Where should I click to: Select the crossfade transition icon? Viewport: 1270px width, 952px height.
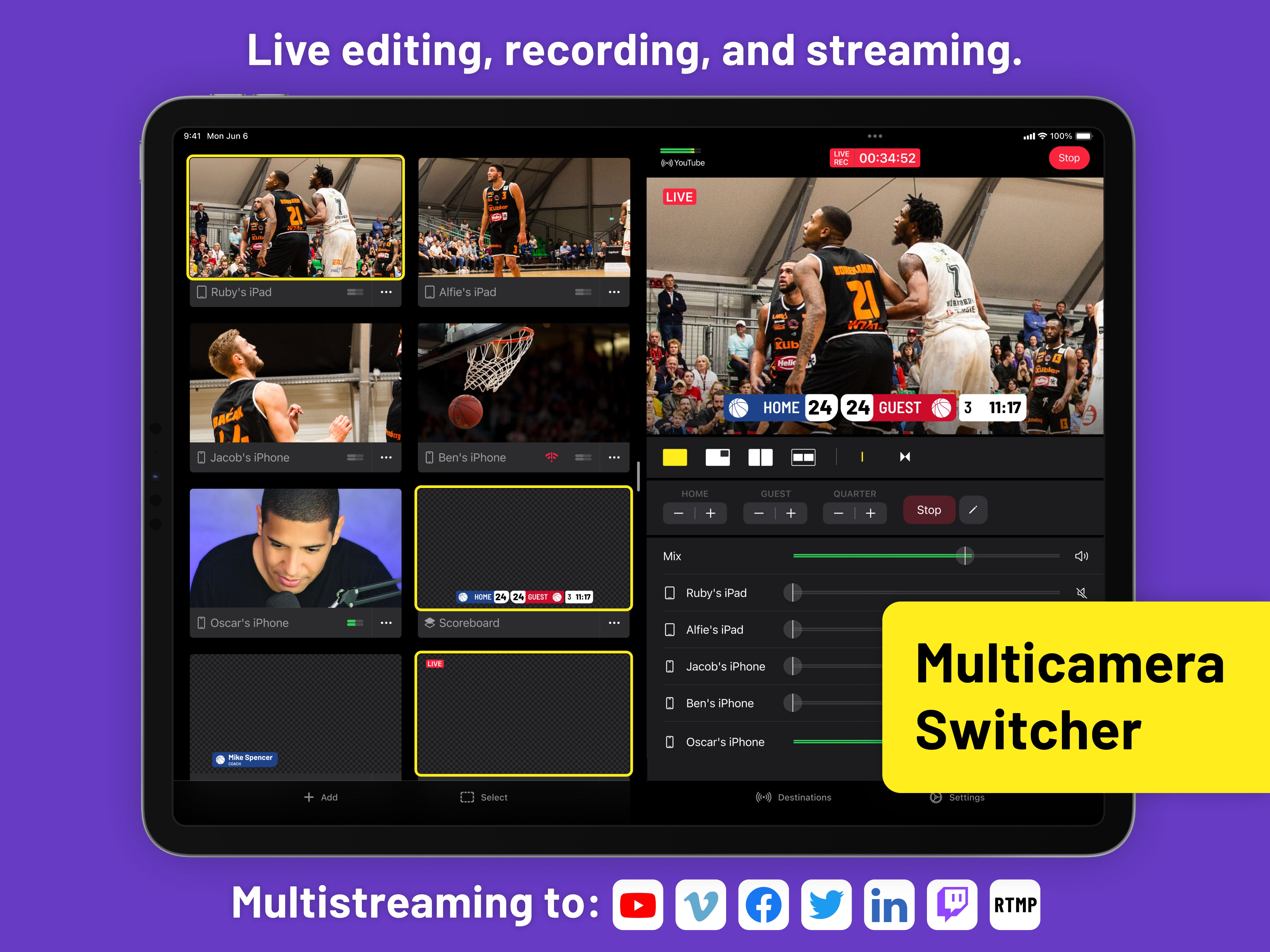pyautogui.click(x=904, y=457)
